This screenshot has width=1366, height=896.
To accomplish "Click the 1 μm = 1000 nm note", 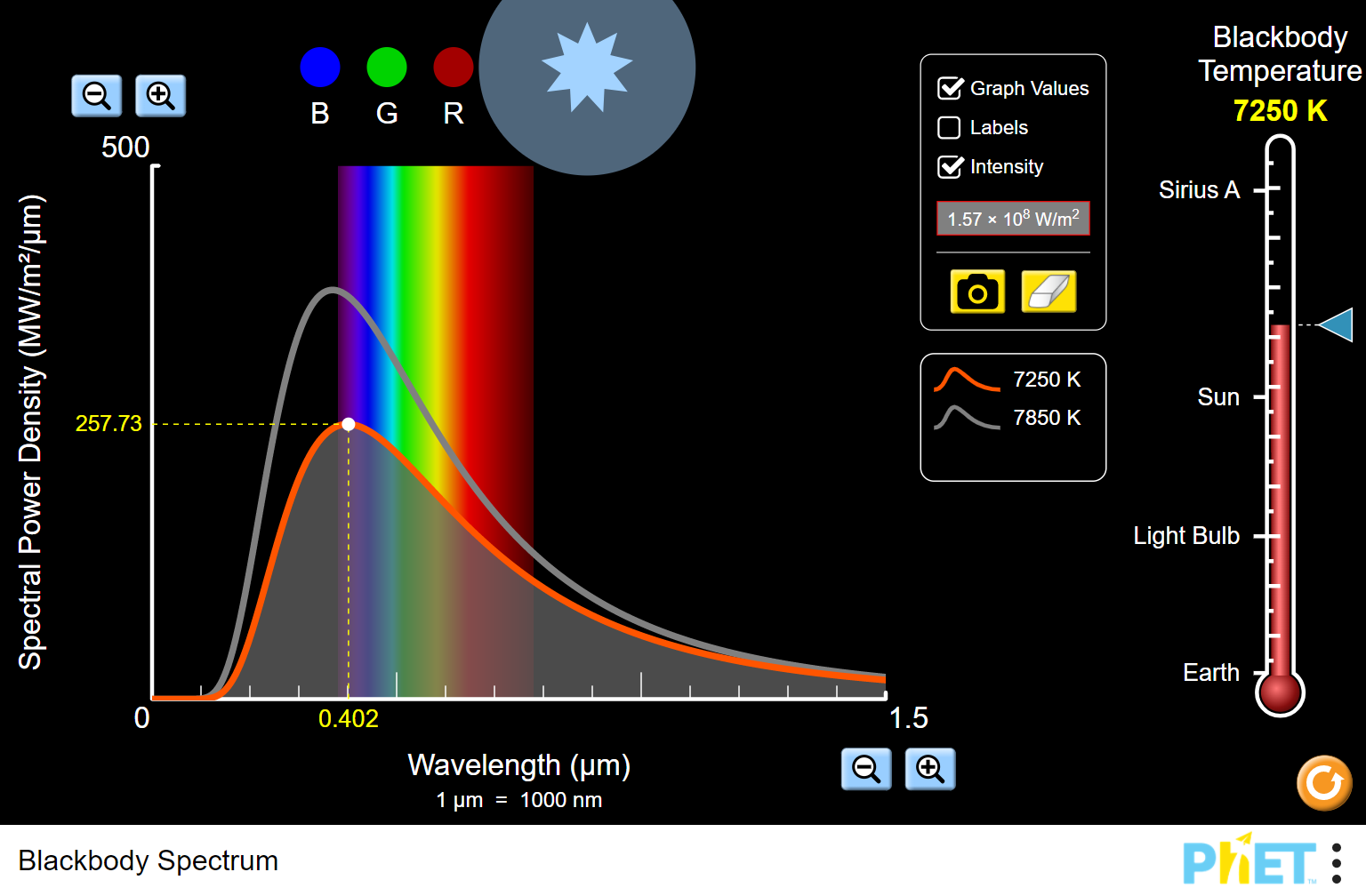I will pyautogui.click(x=519, y=800).
